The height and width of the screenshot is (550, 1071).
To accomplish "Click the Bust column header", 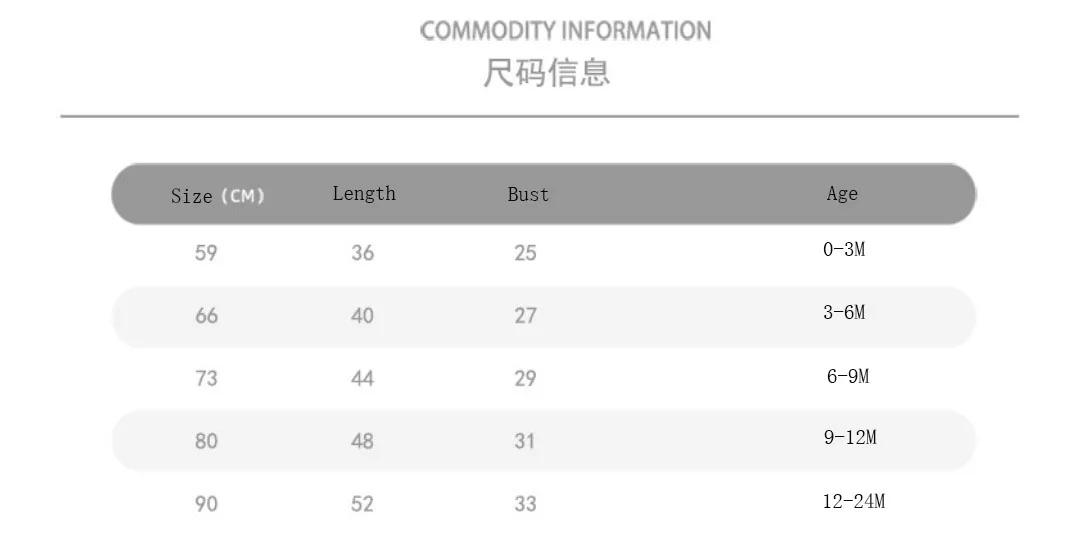I will (x=528, y=194).
